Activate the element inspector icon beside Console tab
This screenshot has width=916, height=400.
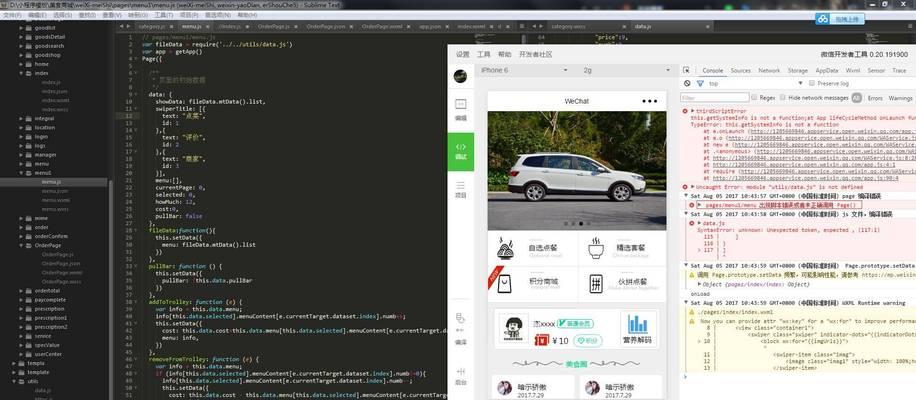coord(686,70)
